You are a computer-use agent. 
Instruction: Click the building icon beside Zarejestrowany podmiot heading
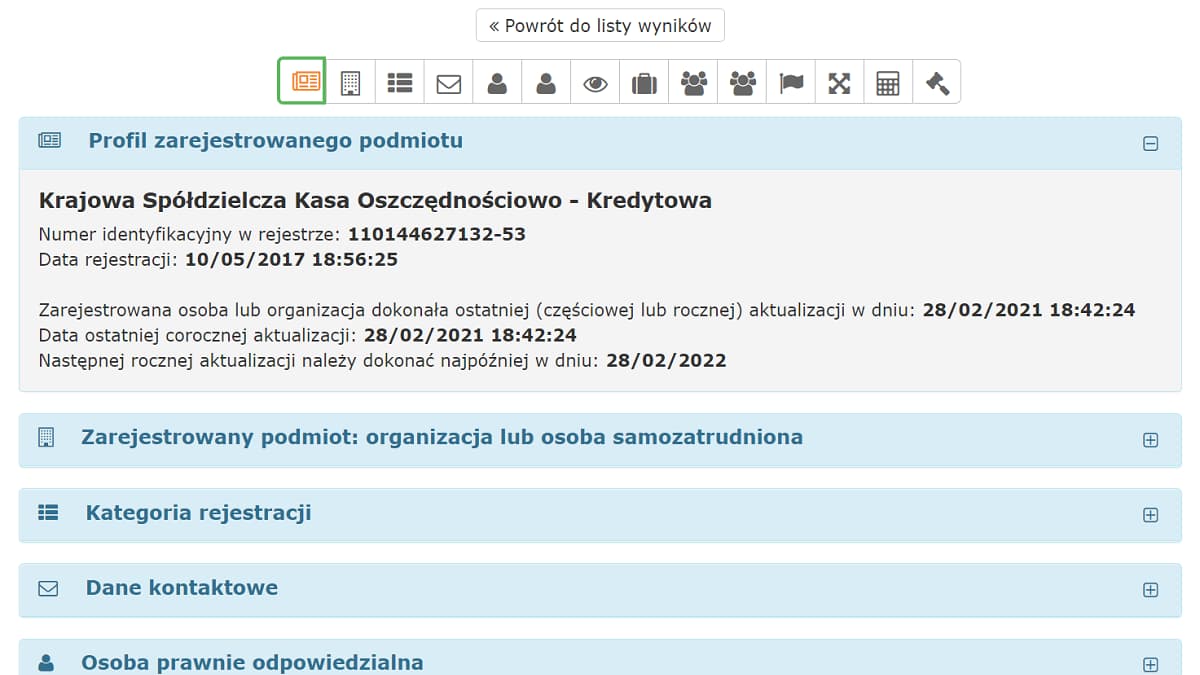coord(45,438)
